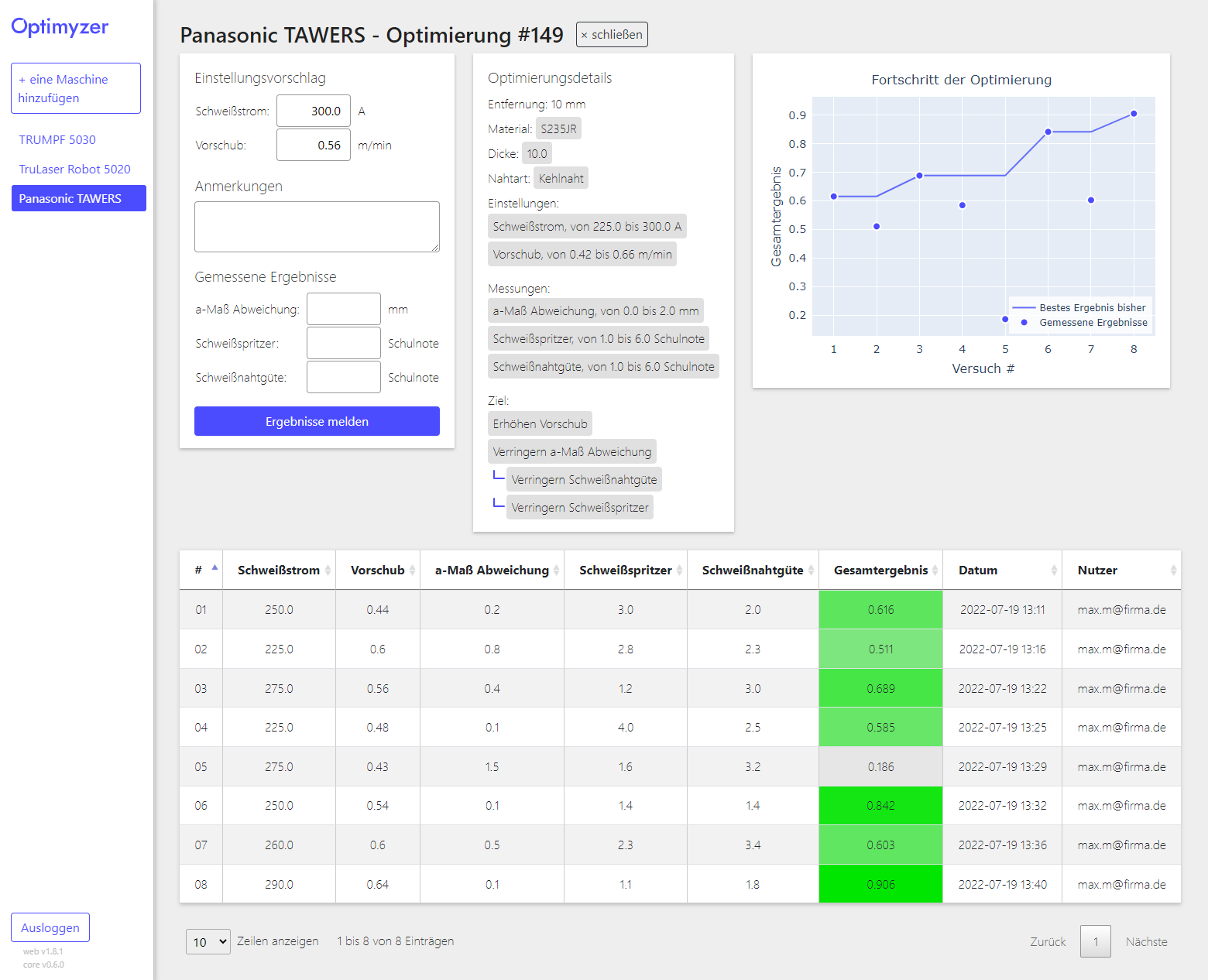The image size is (1208, 980).
Task: Click the Schweißspritzer result field
Action: click(x=344, y=343)
